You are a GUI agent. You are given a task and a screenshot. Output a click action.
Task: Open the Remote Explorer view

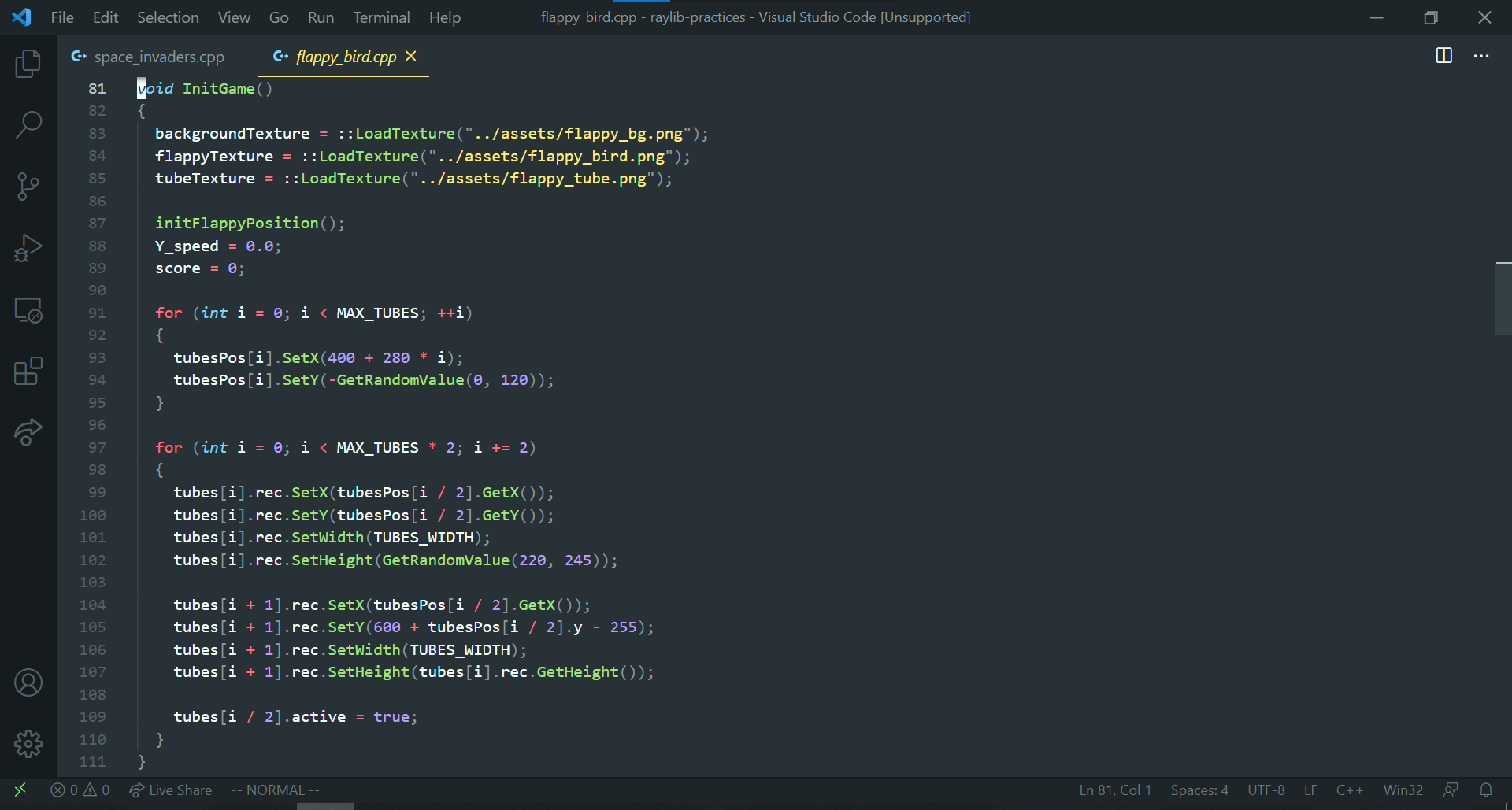(28, 310)
